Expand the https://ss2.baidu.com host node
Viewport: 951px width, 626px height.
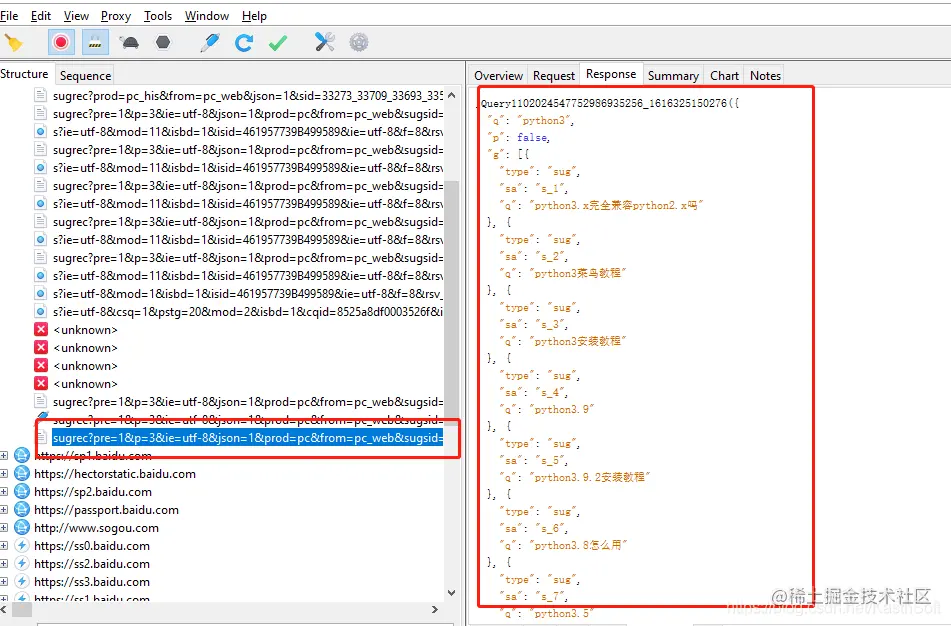(4, 564)
